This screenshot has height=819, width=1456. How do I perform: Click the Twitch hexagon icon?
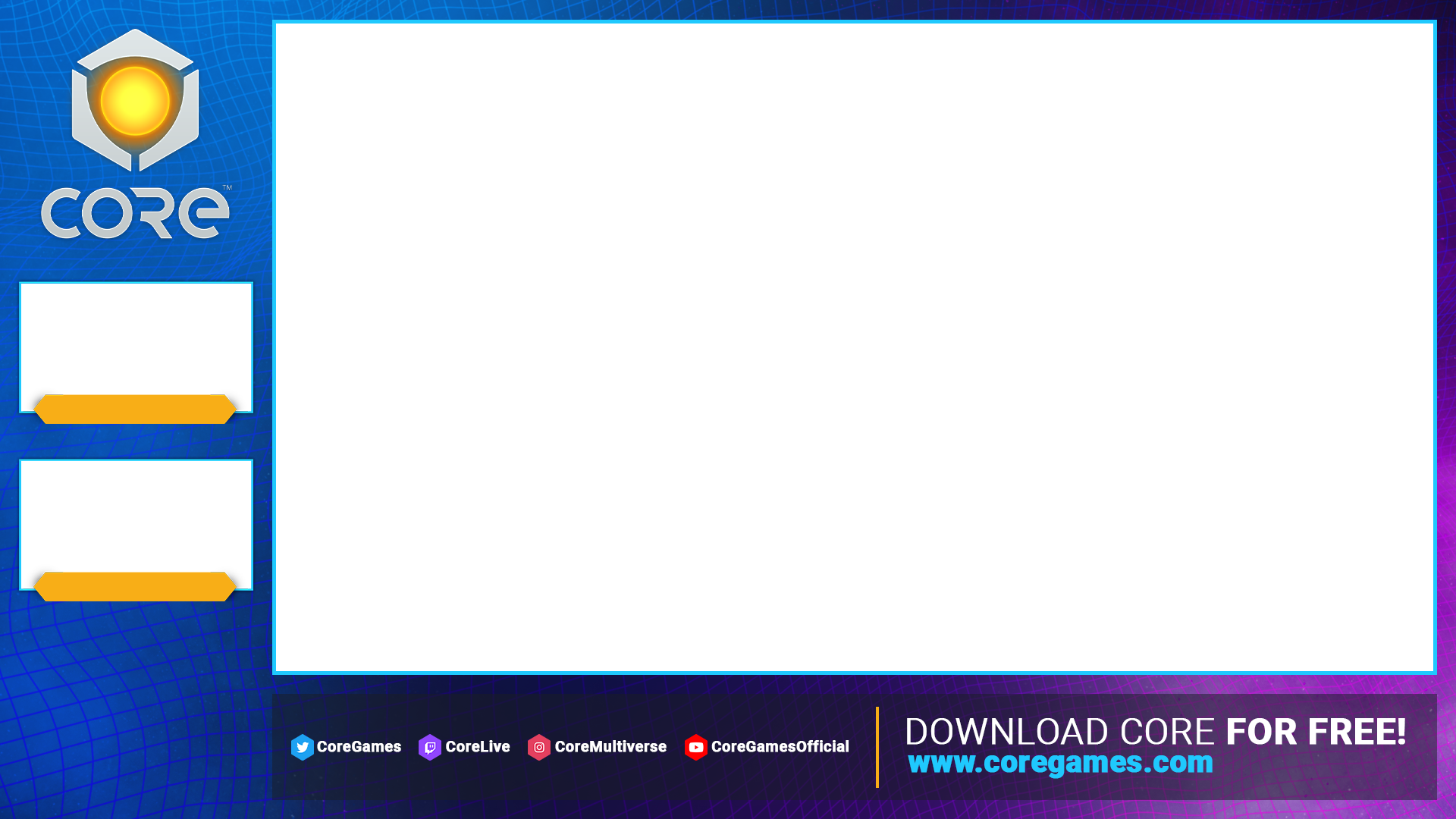tap(430, 747)
